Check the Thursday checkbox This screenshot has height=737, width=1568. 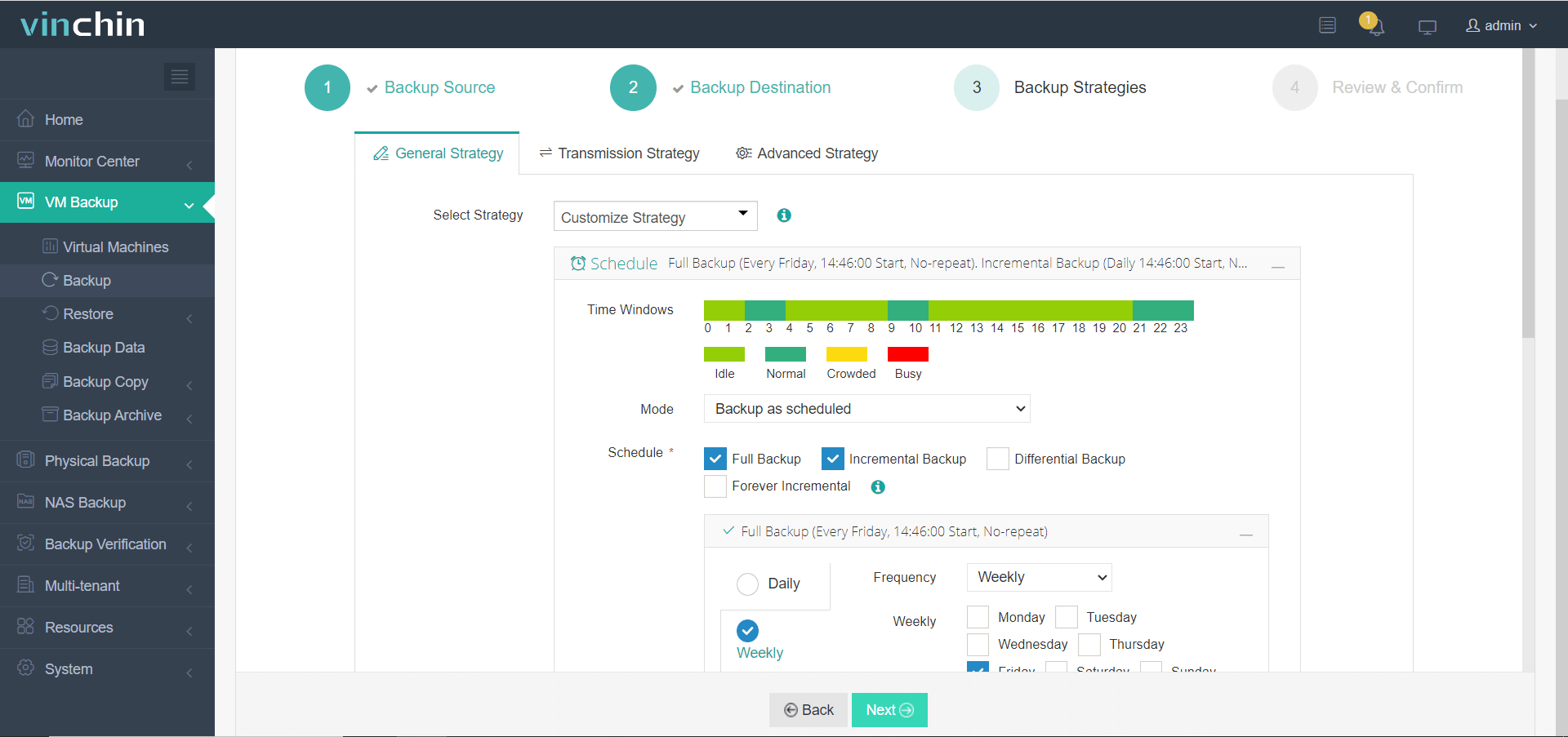tap(1089, 644)
